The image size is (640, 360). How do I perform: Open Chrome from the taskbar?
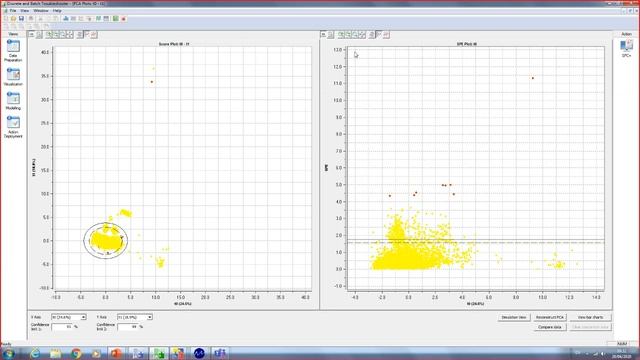point(76,353)
